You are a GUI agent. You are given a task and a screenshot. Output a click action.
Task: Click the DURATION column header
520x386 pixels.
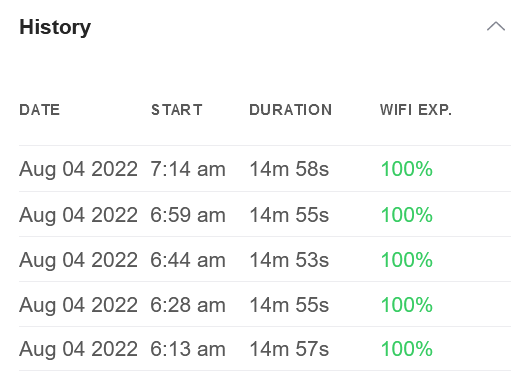pyautogui.click(x=290, y=110)
